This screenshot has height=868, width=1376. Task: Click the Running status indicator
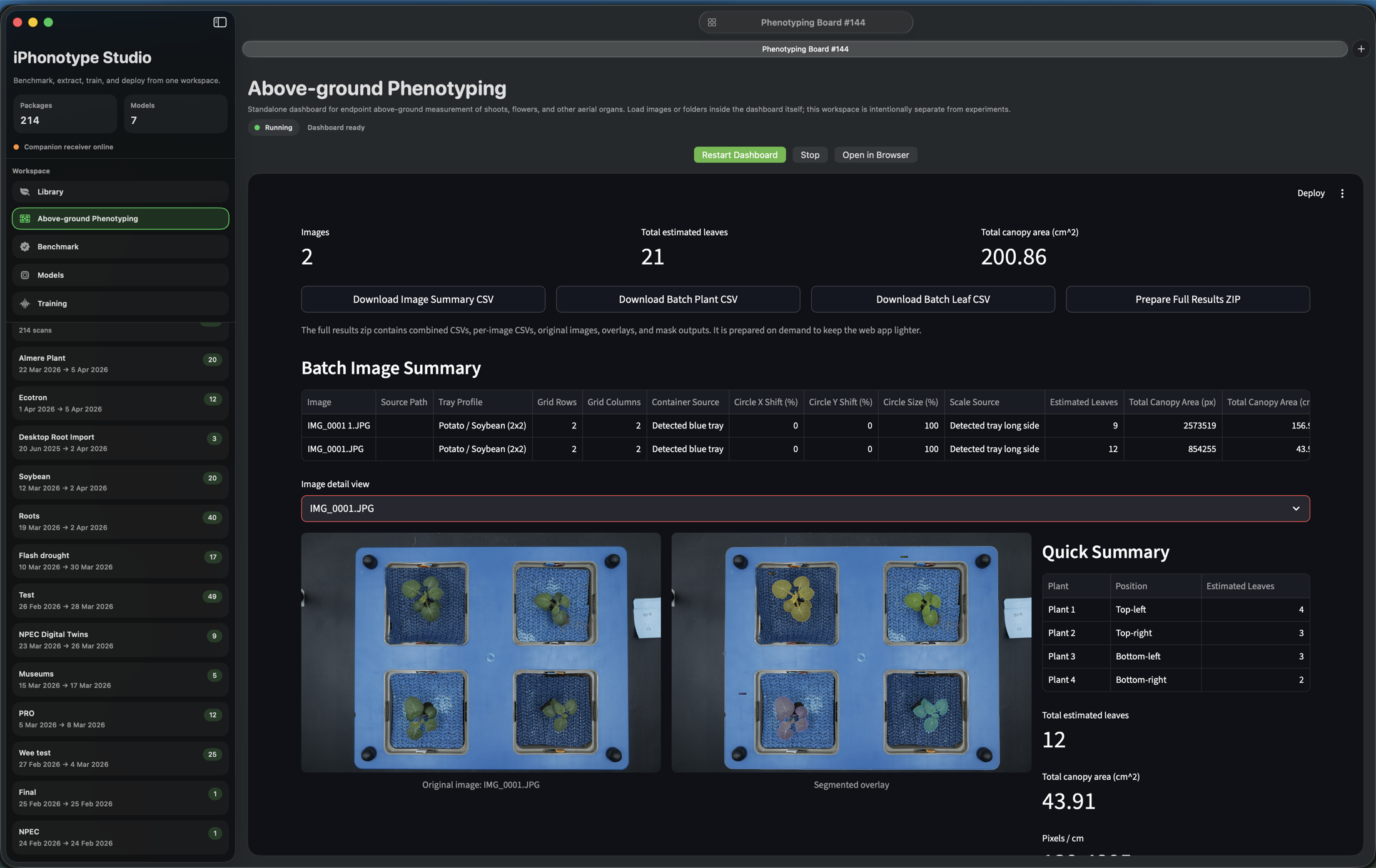(x=273, y=127)
